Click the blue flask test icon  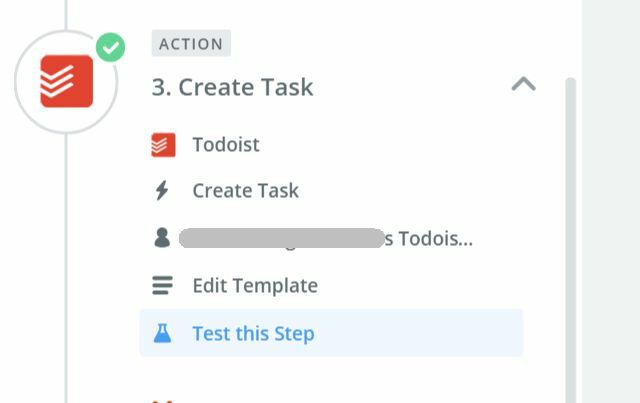[x=162, y=333]
